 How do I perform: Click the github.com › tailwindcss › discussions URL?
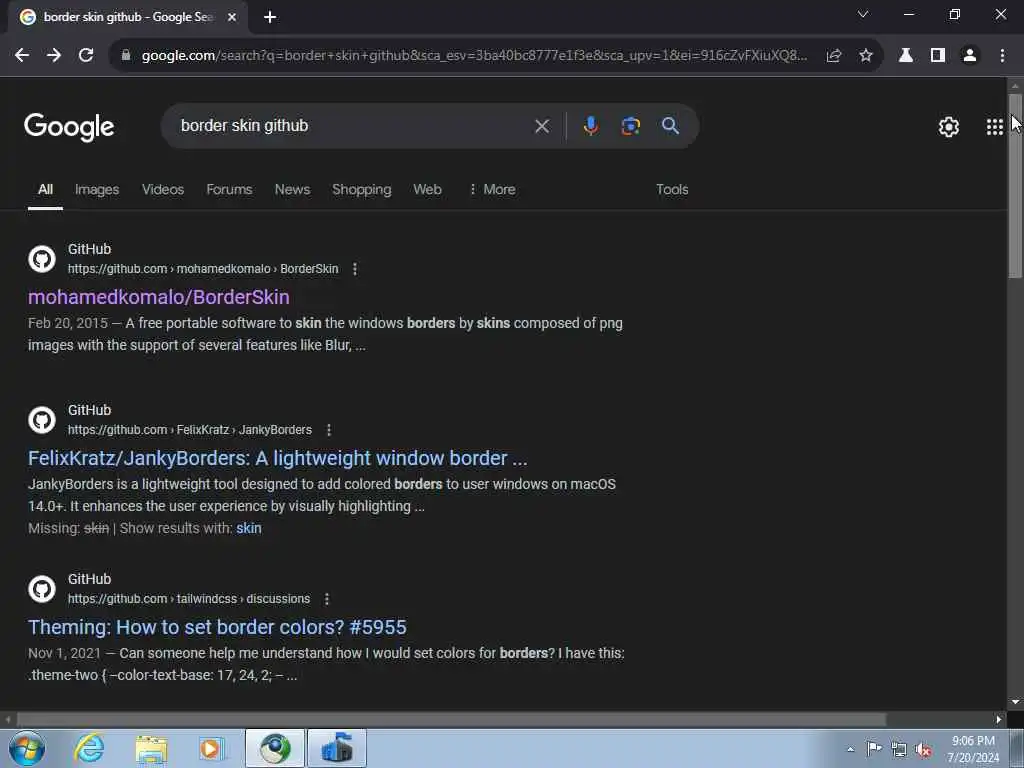189,599
